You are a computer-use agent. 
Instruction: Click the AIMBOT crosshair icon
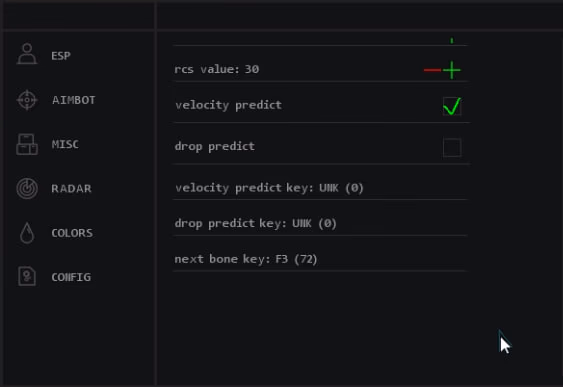pyautogui.click(x=27, y=100)
